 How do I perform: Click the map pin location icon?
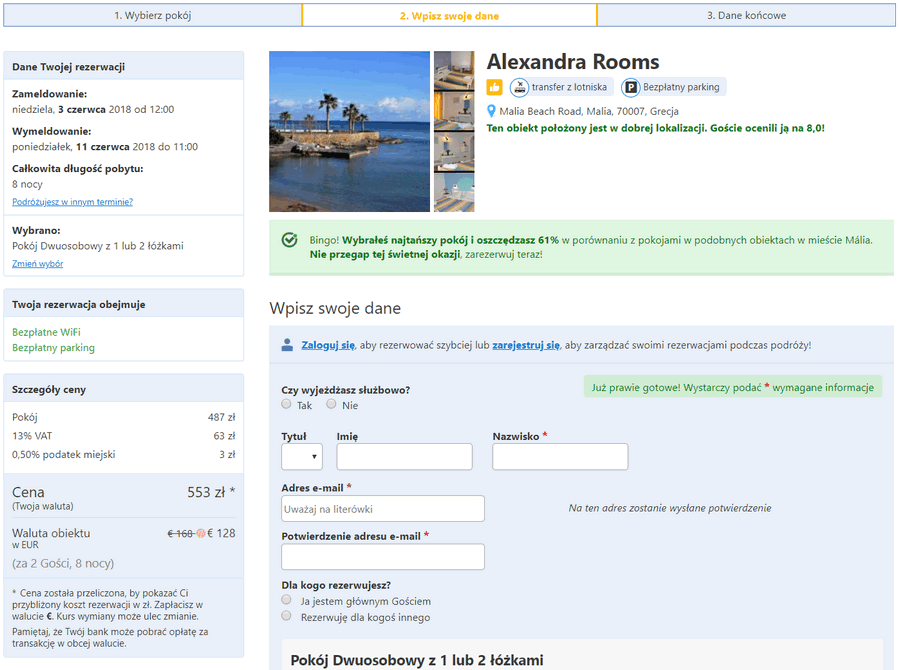[x=491, y=111]
